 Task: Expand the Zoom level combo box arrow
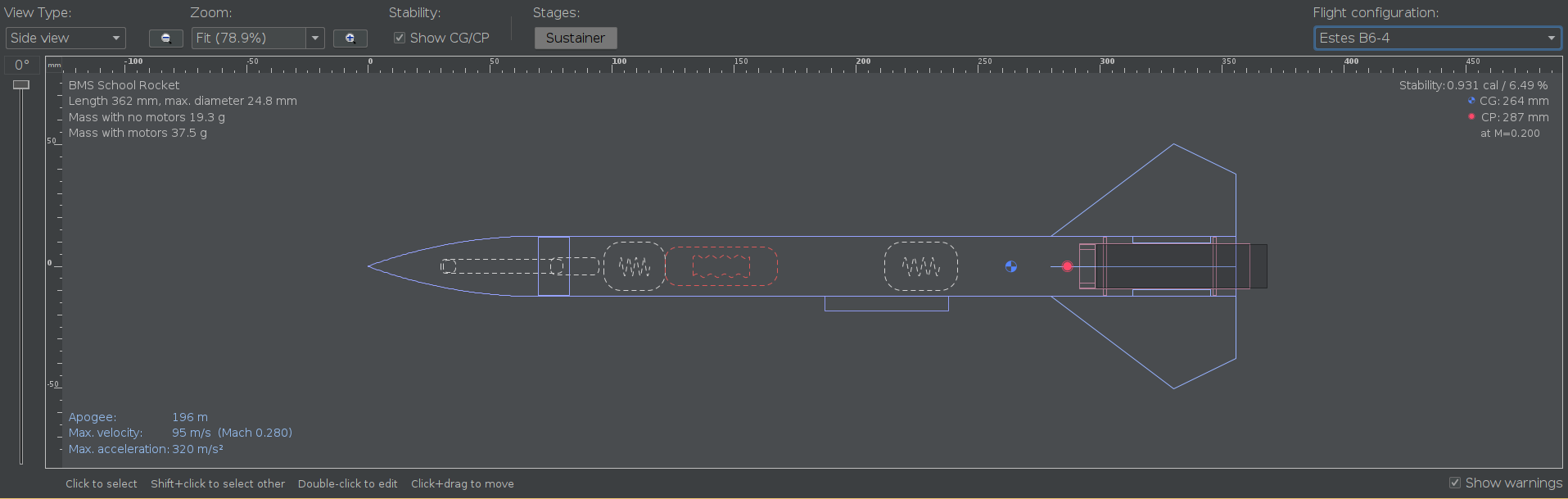tap(315, 38)
